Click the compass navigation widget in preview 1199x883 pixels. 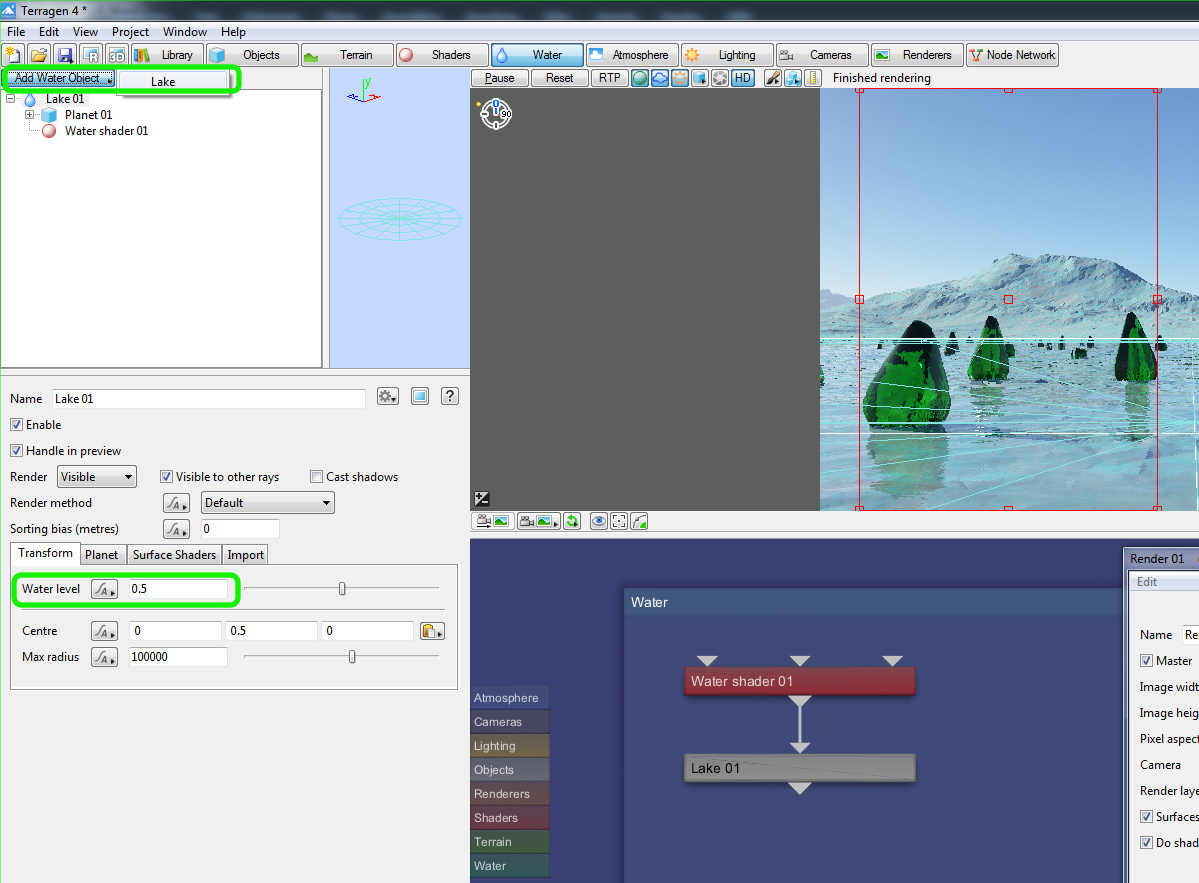[496, 114]
